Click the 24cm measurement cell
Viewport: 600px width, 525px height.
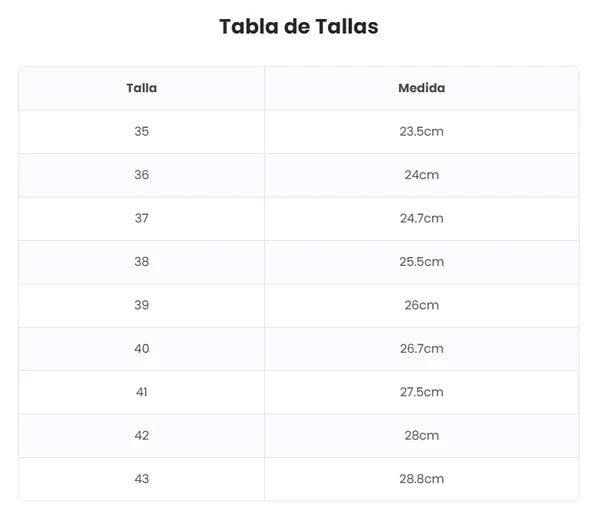point(421,175)
